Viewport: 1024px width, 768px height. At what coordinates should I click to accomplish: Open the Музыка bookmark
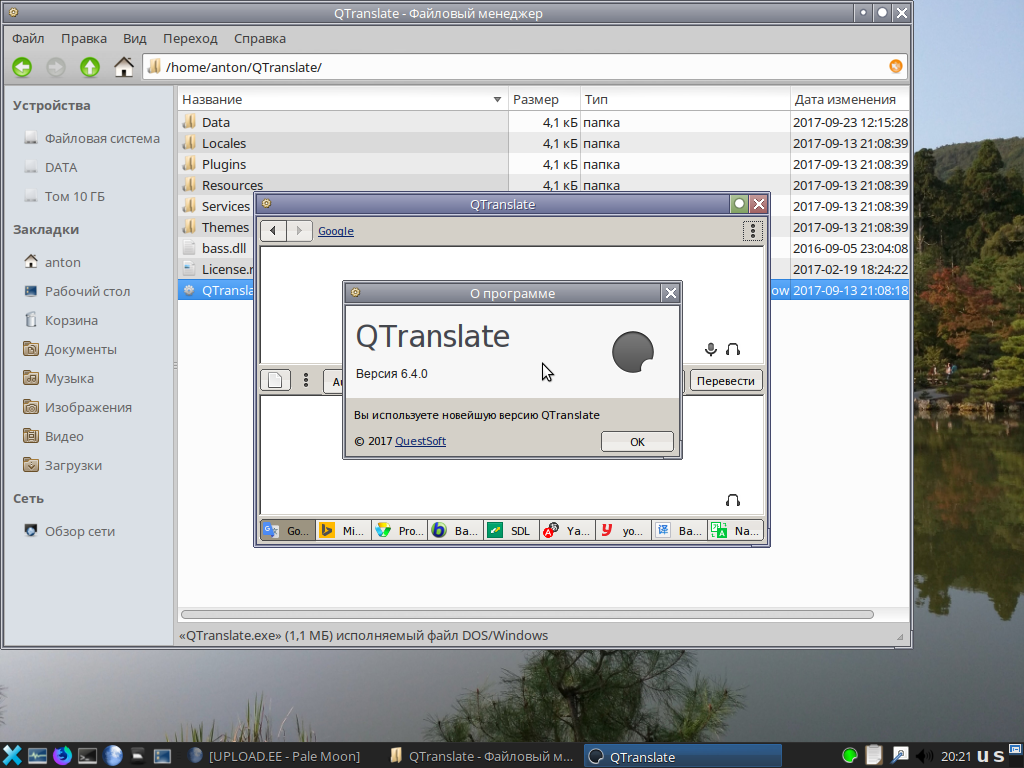point(69,378)
